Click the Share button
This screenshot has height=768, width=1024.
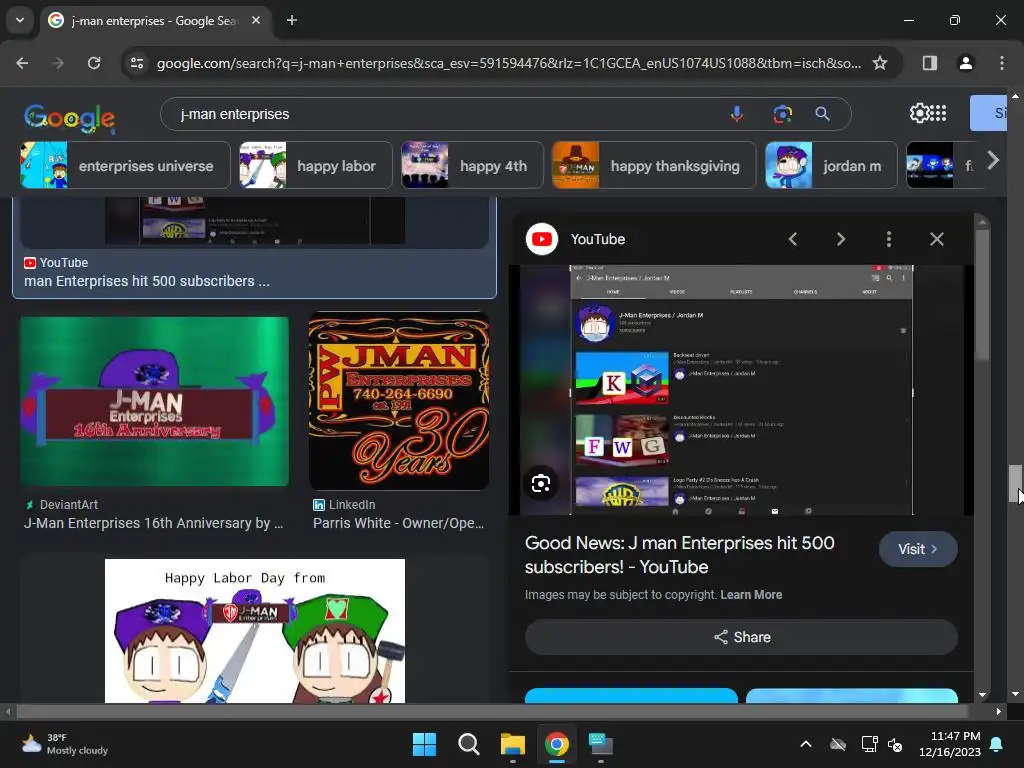[741, 637]
